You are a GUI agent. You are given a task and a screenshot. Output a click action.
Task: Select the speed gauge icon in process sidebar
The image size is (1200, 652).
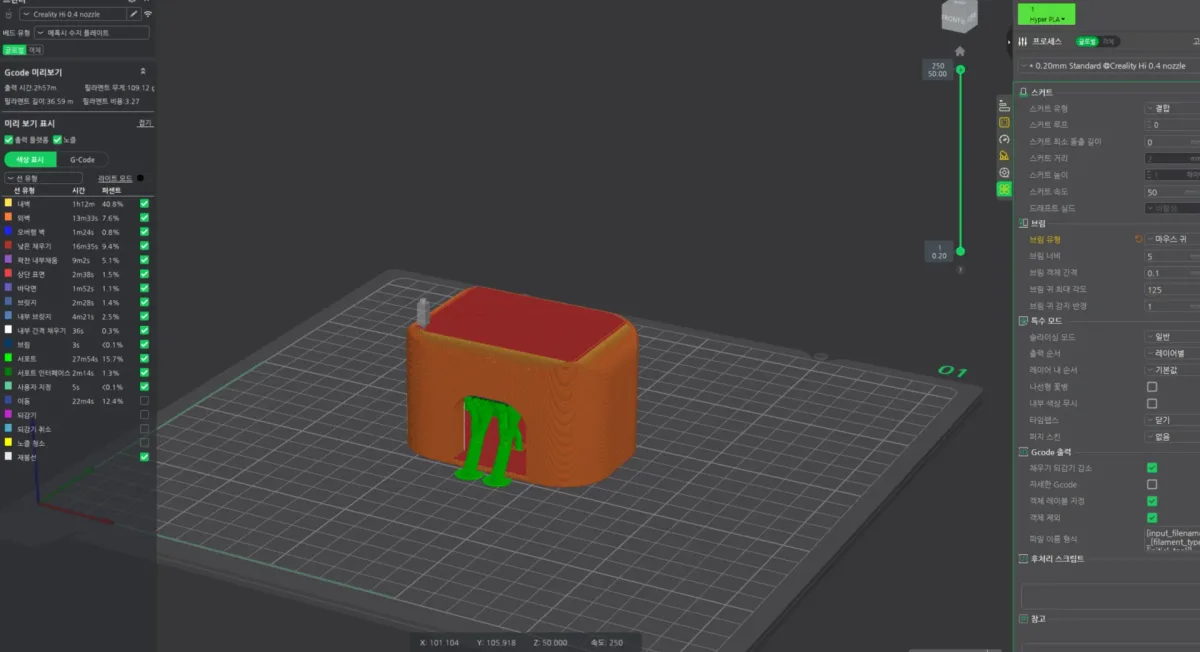pos(1004,139)
